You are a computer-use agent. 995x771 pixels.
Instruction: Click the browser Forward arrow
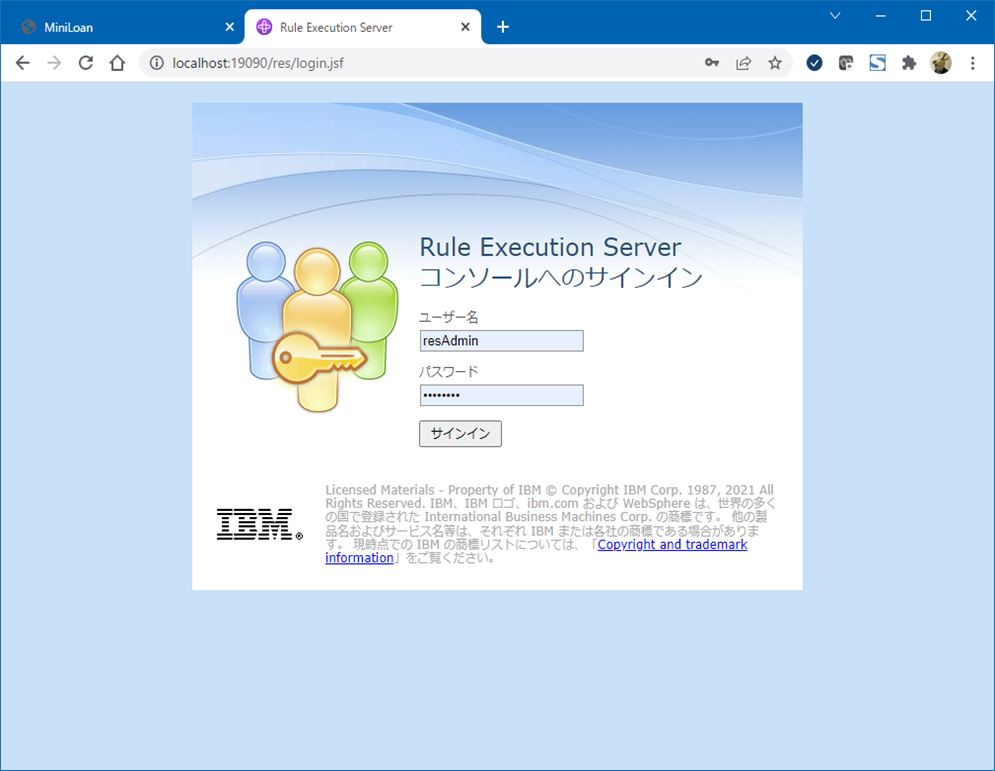(x=55, y=63)
